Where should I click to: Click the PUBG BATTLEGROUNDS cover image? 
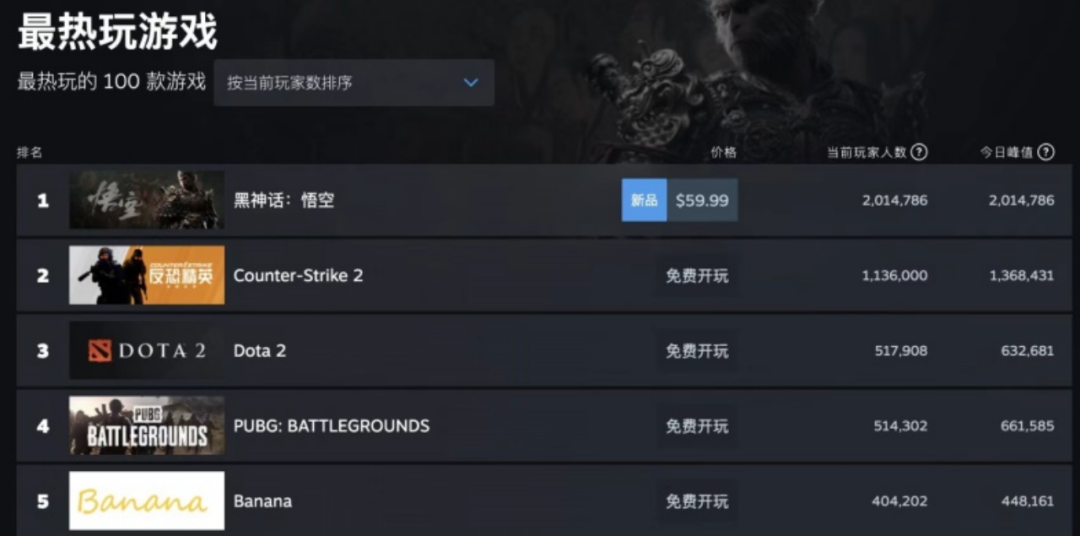[x=147, y=425]
